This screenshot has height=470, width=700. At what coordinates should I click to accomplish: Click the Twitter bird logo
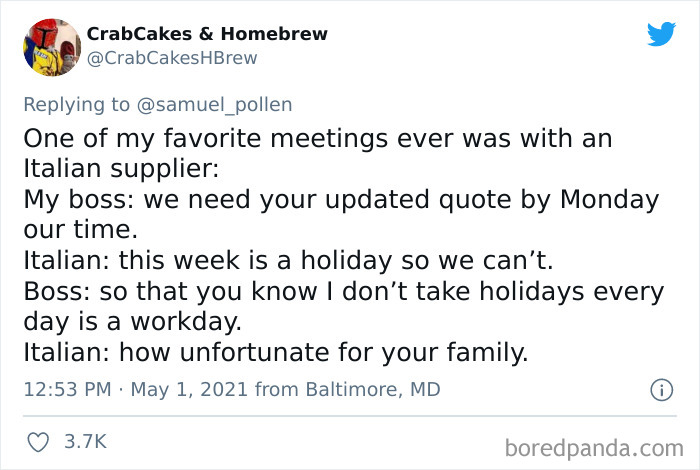tap(661, 34)
